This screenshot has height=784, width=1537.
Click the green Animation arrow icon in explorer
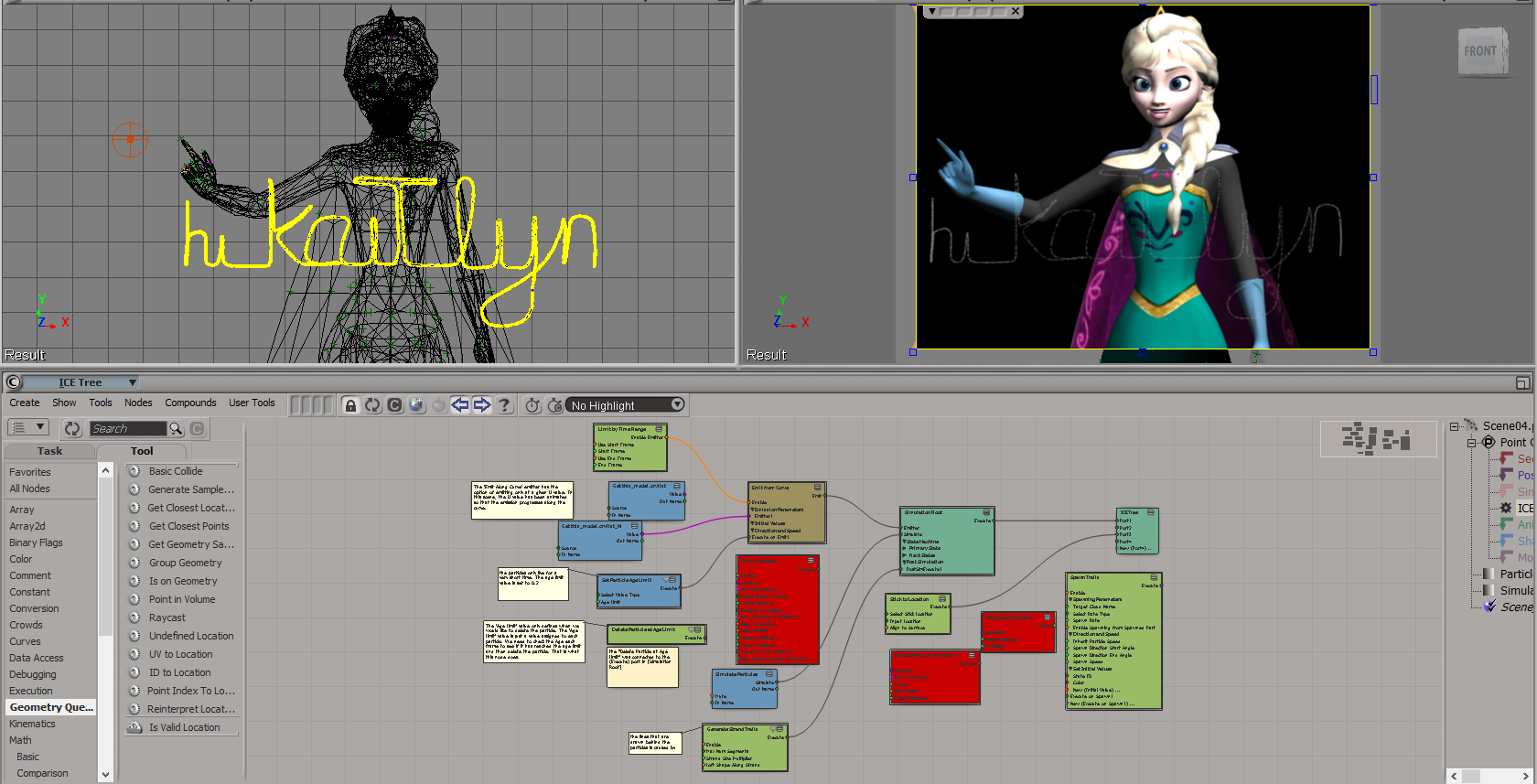[x=1506, y=524]
